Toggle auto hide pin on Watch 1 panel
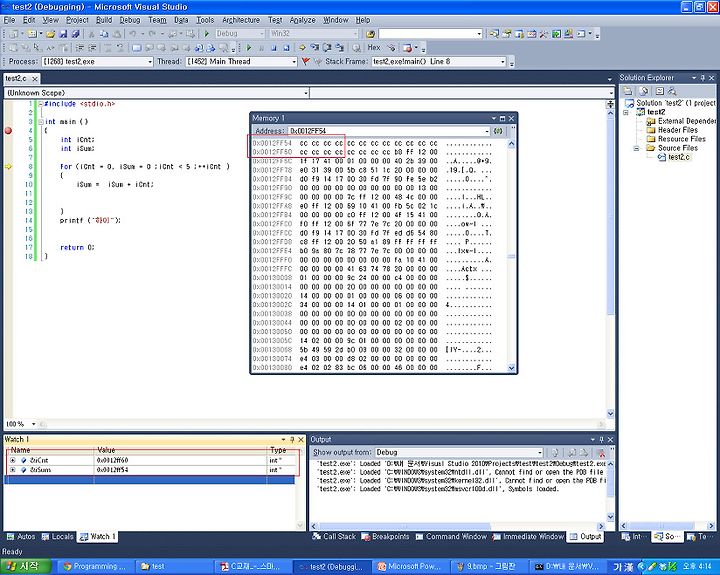This screenshot has width=720, height=575. (292, 440)
